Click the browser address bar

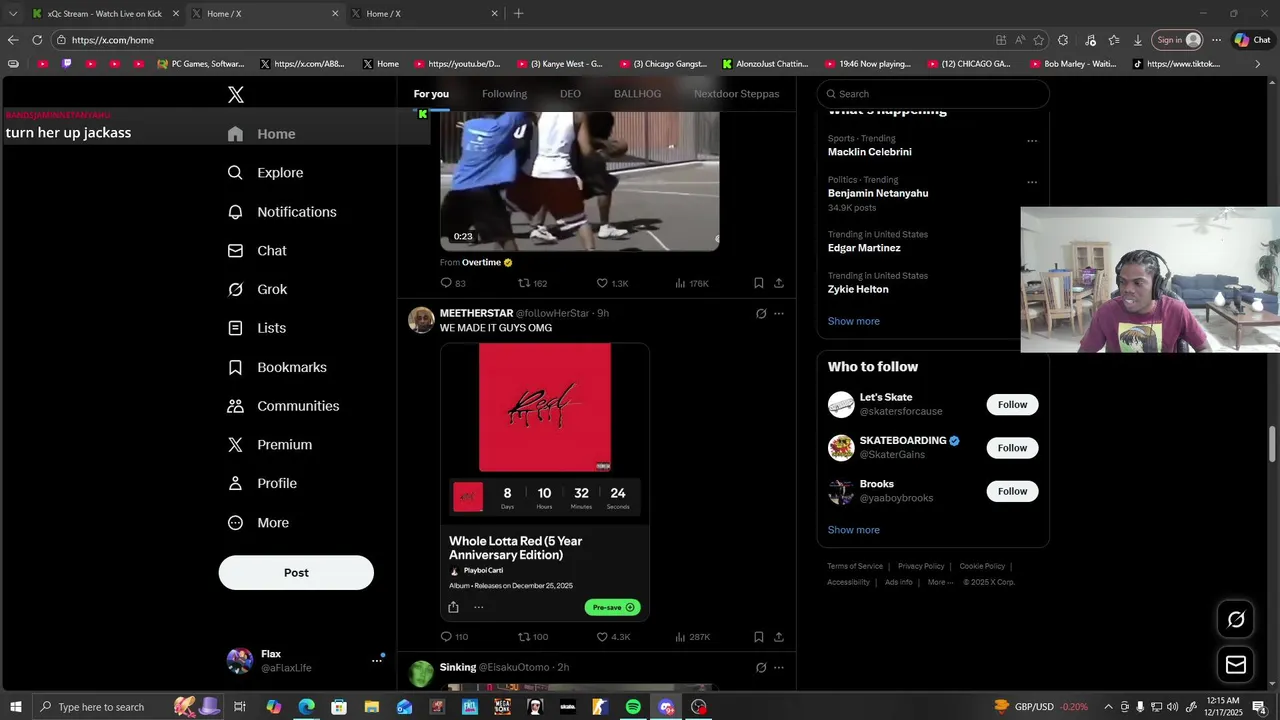point(520,40)
